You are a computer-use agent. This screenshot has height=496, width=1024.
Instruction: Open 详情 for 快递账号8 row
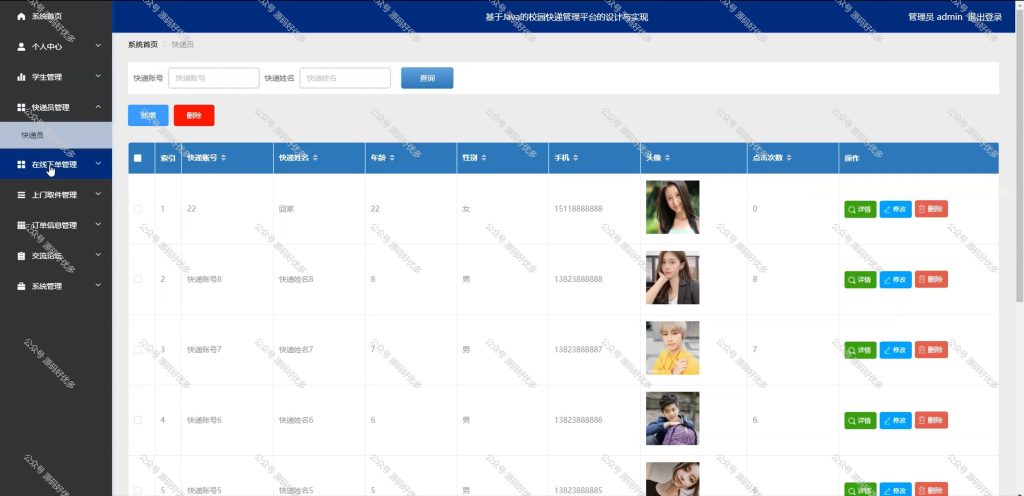coord(860,279)
